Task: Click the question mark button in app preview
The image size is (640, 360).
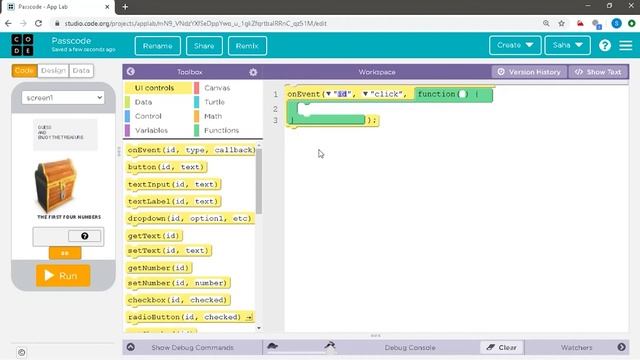Action: coord(84,236)
